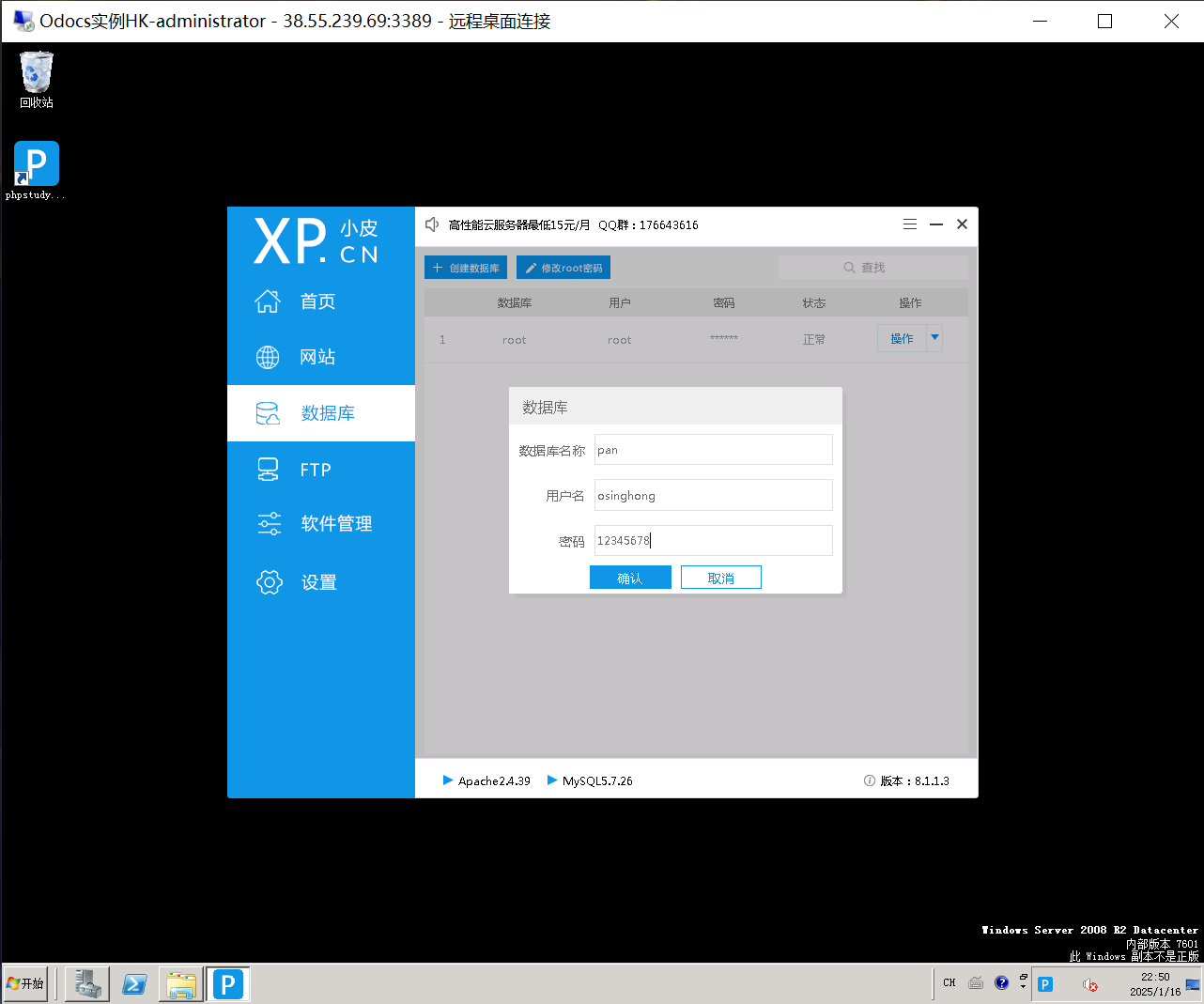The width and height of the screenshot is (1204, 1004).
Task: Click the 用户名 field containing osinghong
Action: click(x=713, y=495)
